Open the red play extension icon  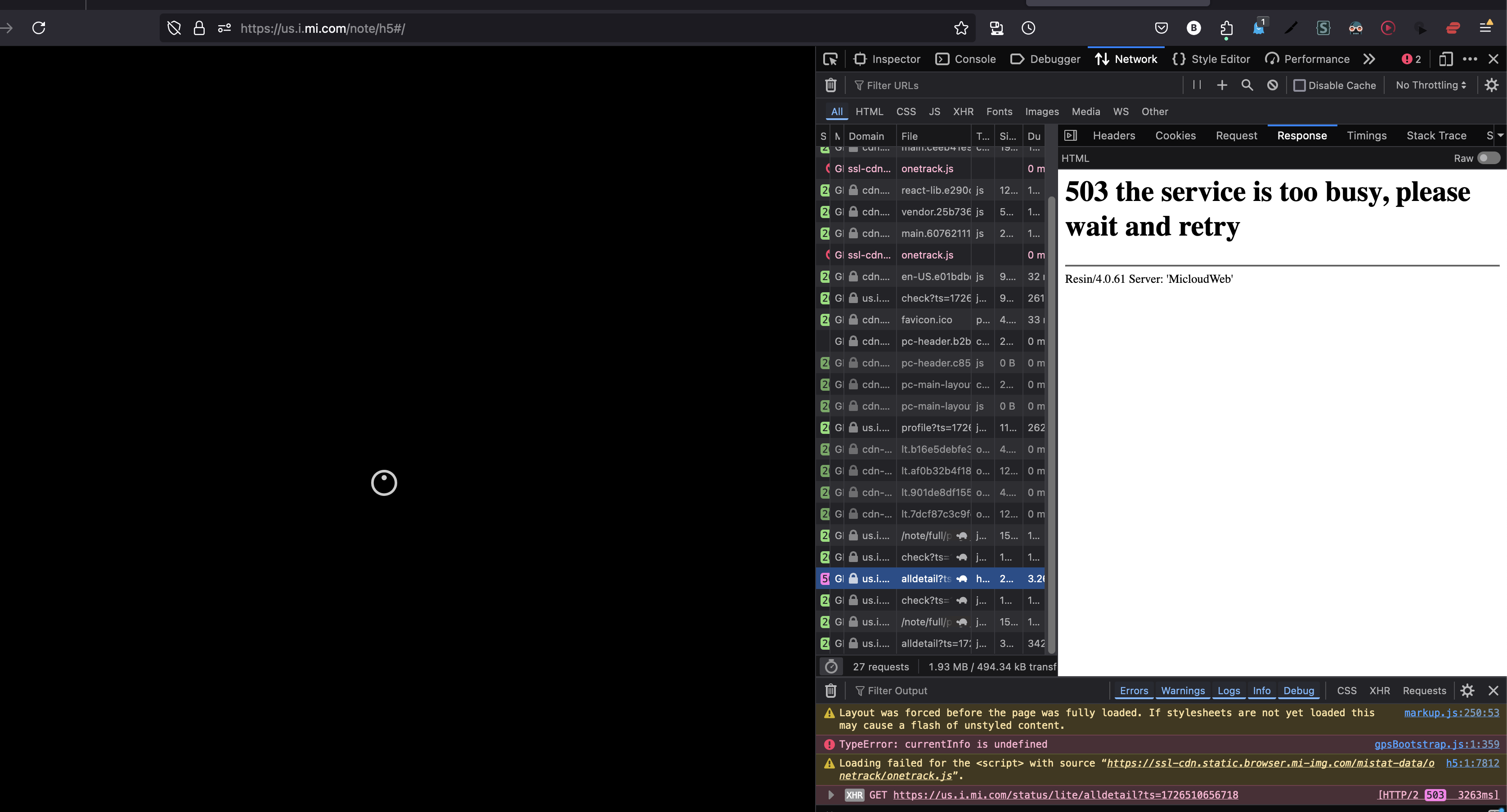click(1388, 27)
